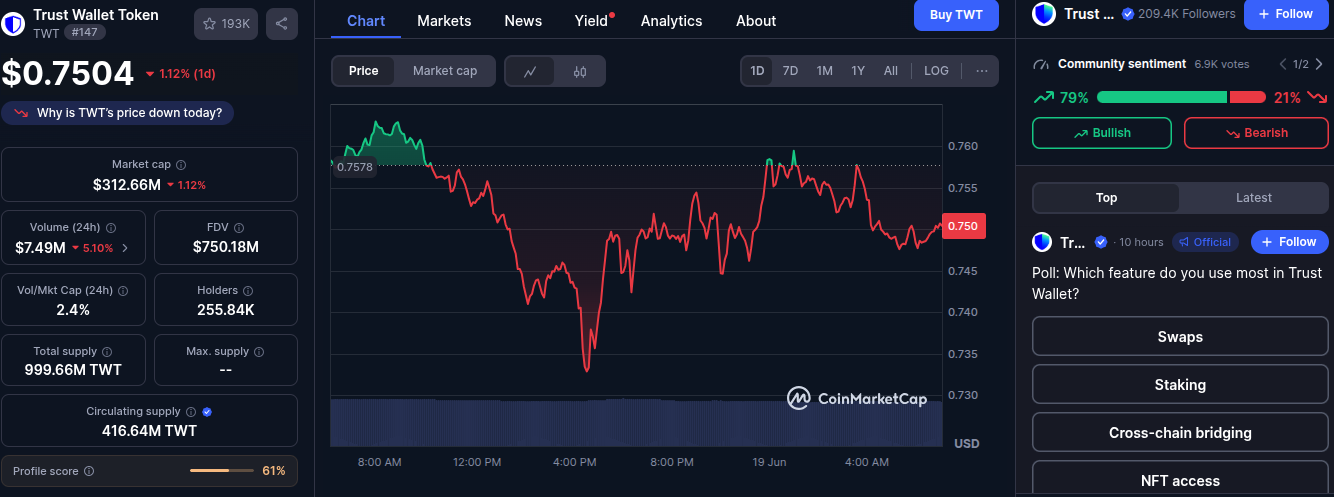Go to next community sentiment page
Screen dimensions: 1334x497
[1319, 64]
